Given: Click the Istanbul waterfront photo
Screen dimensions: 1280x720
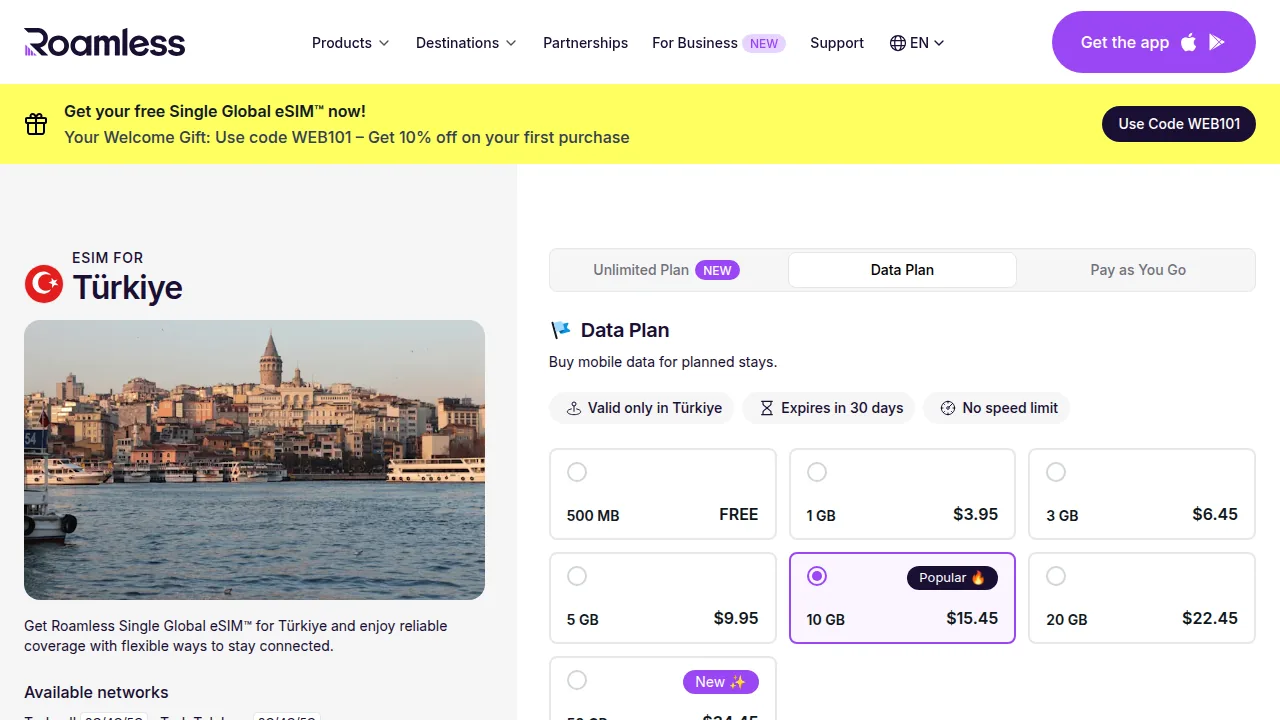Looking at the screenshot, I should coord(254,460).
